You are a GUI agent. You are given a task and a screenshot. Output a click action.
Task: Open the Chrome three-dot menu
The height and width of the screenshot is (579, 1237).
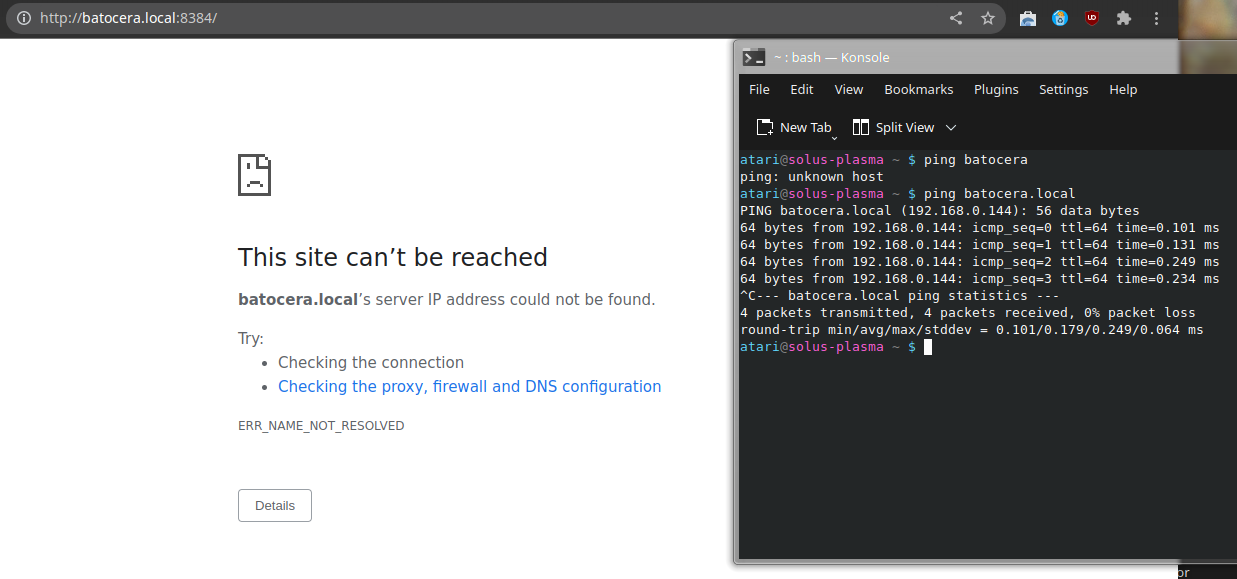coord(1156,17)
